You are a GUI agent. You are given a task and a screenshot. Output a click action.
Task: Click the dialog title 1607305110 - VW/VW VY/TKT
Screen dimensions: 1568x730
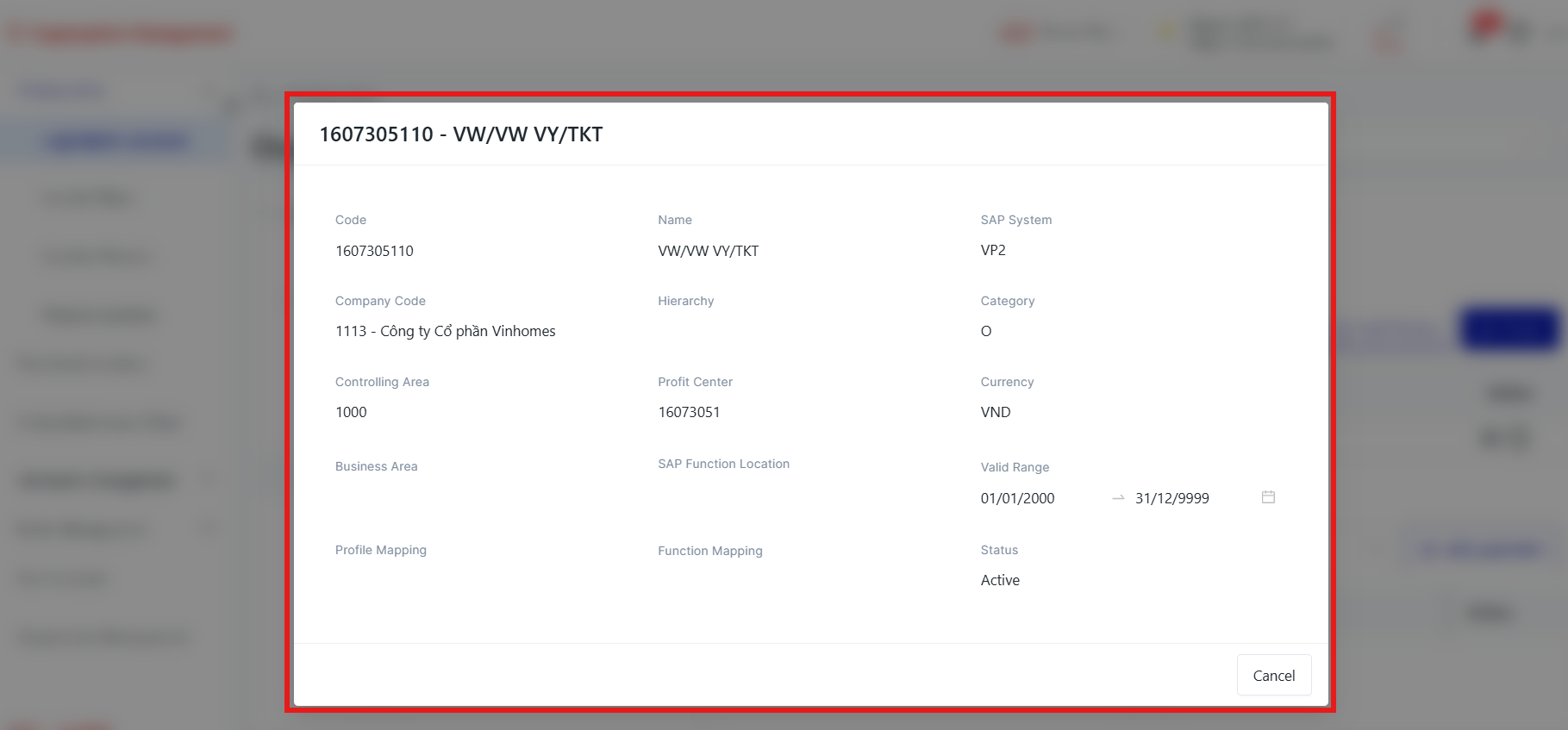click(x=461, y=134)
